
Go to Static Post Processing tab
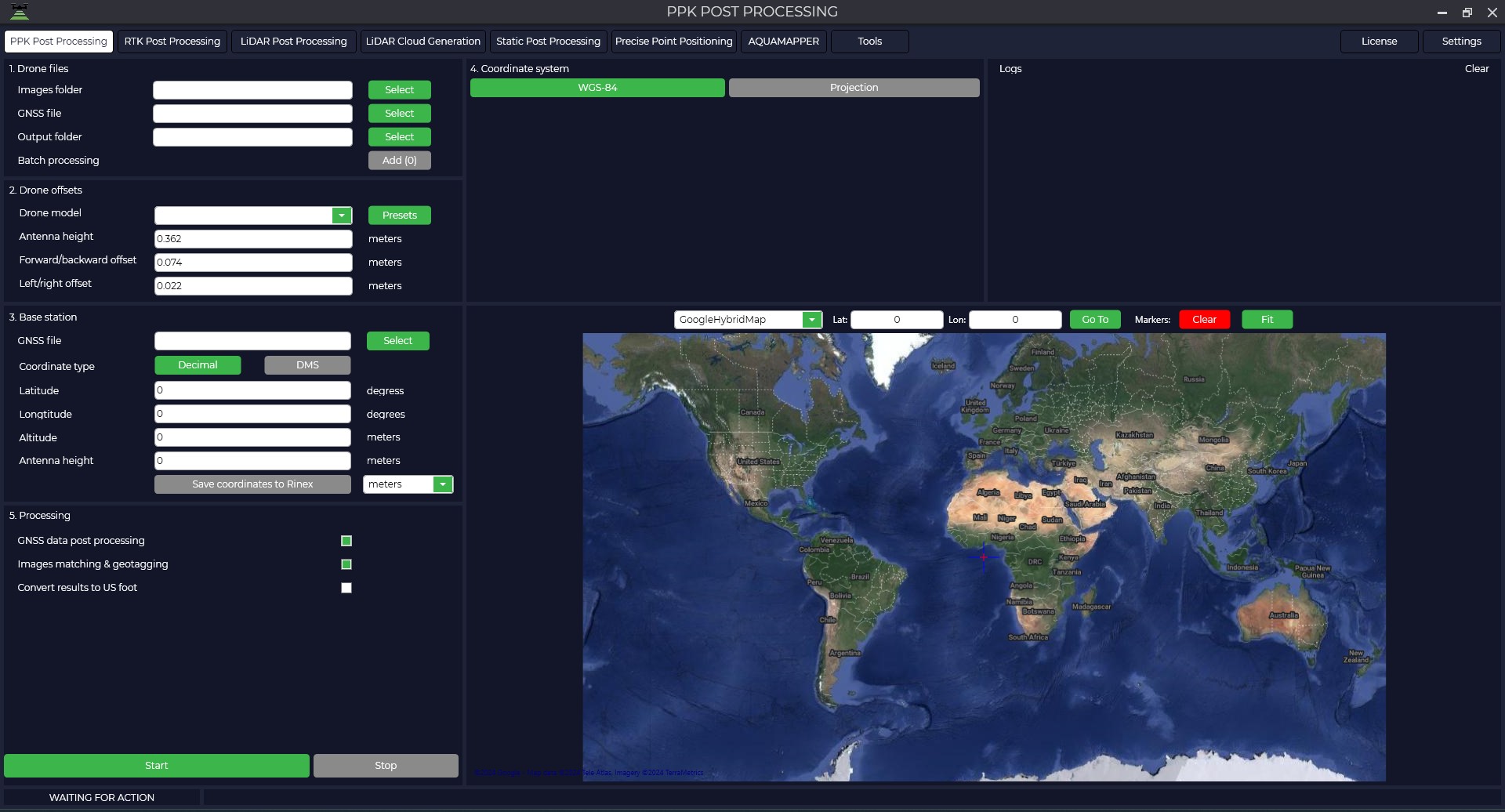[548, 42]
